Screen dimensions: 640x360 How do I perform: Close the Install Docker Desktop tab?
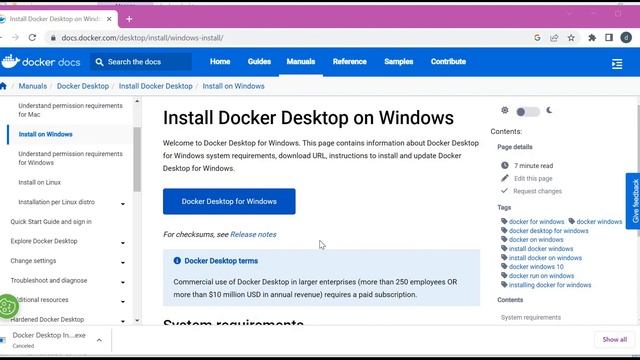(109, 19)
